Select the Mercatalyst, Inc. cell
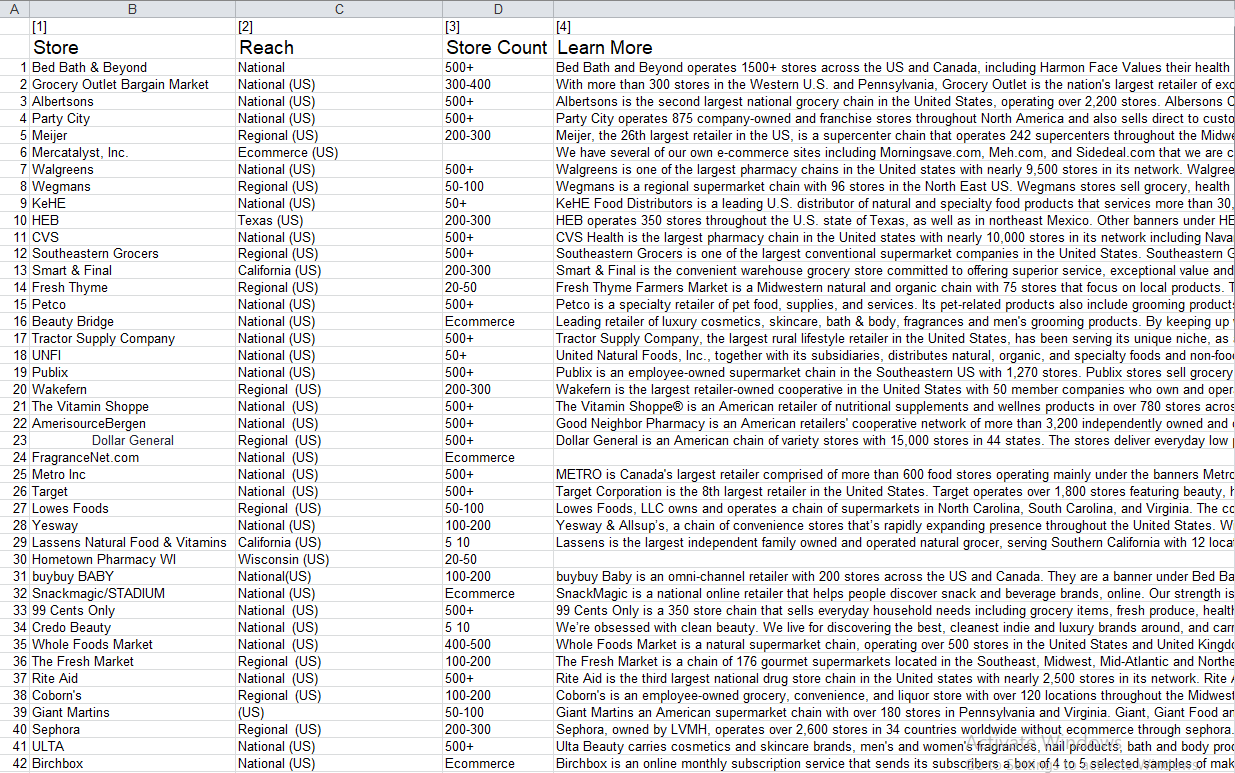This screenshot has width=1235, height=773. pyautogui.click(x=132, y=153)
